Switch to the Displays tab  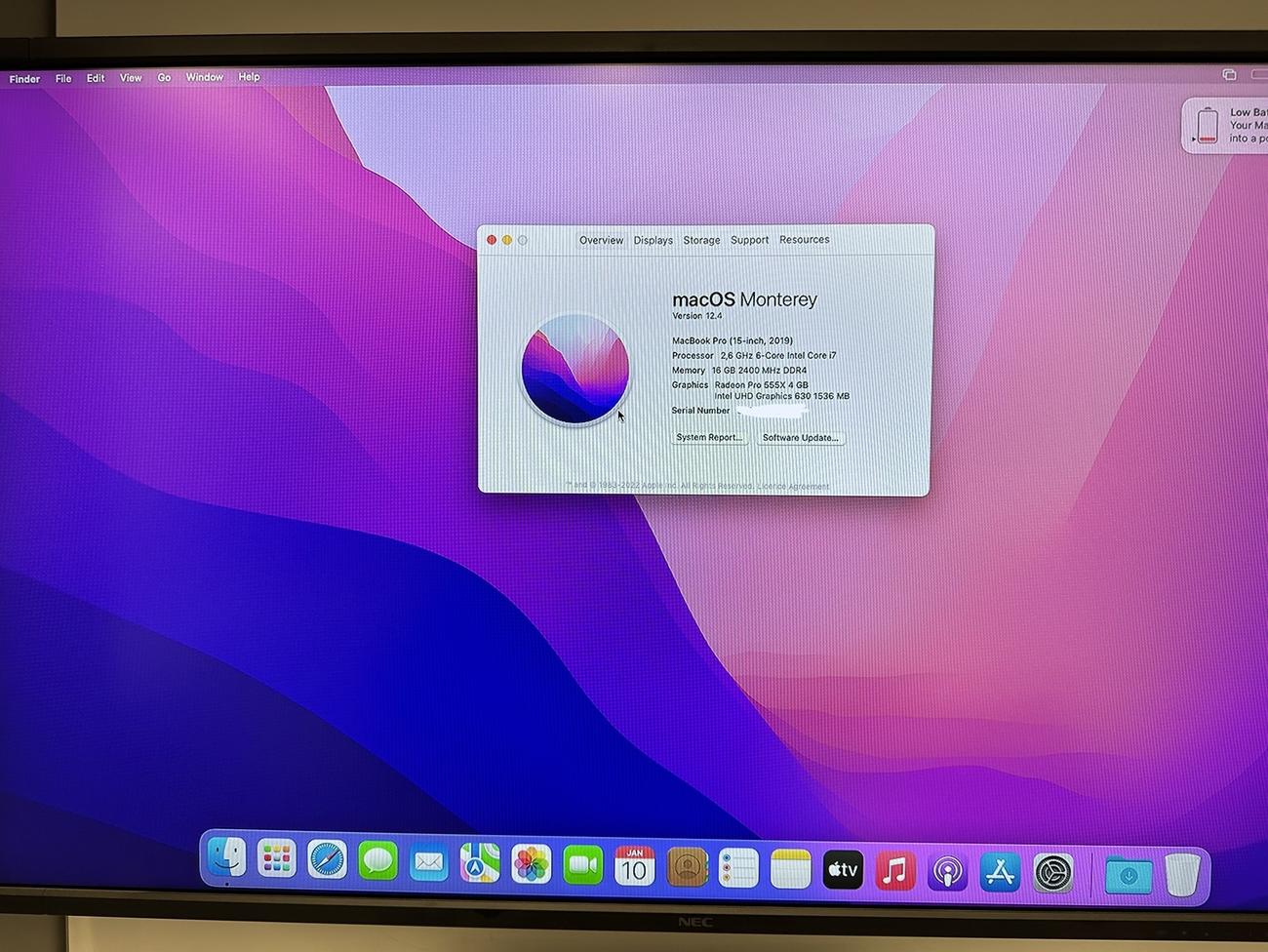[x=654, y=240]
